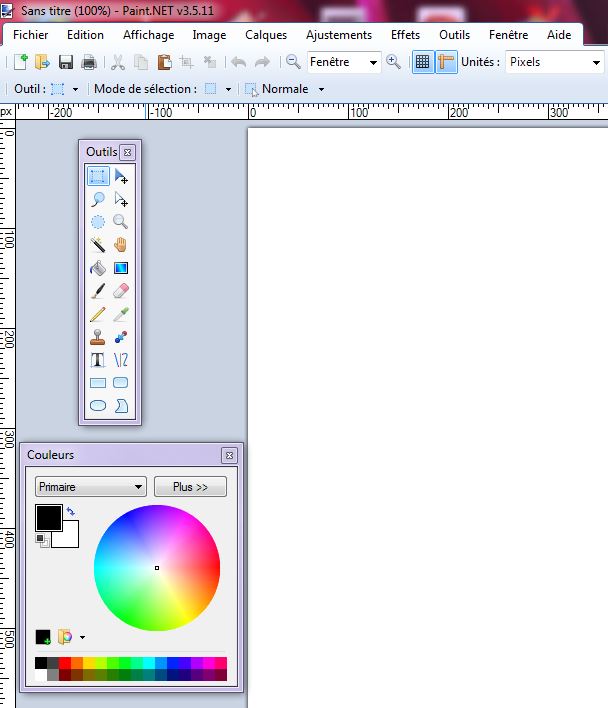Select the Freeform Shape tool

tap(121, 406)
